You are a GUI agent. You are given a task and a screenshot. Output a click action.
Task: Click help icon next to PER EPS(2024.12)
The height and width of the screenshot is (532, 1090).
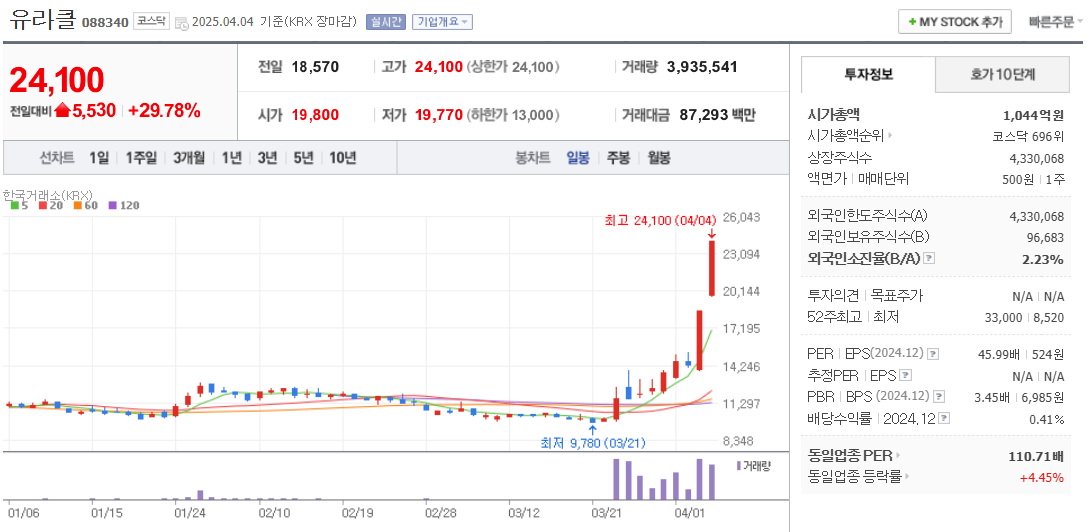click(x=932, y=354)
